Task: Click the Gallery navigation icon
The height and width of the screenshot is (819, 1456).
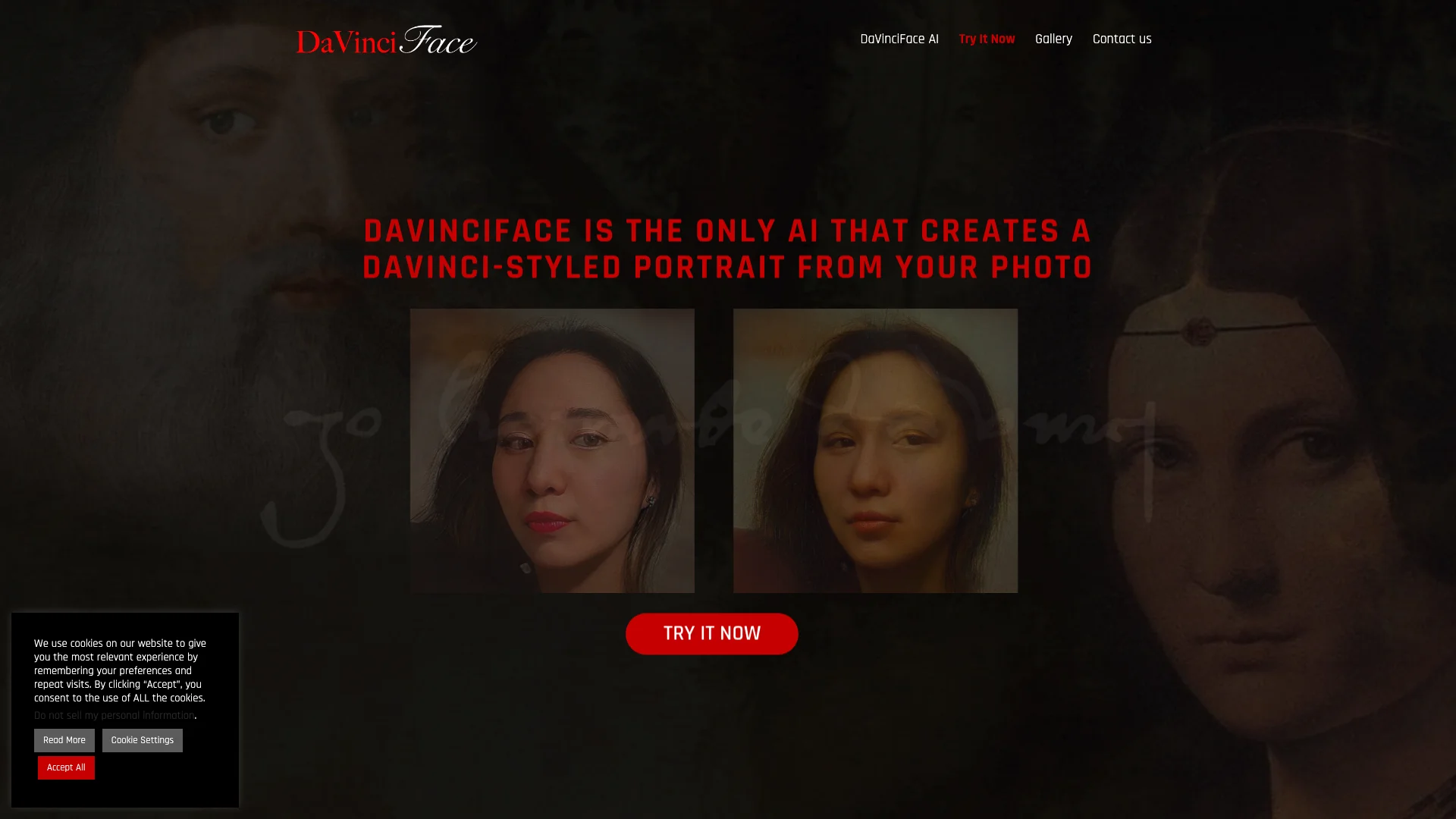Action: click(x=1053, y=39)
